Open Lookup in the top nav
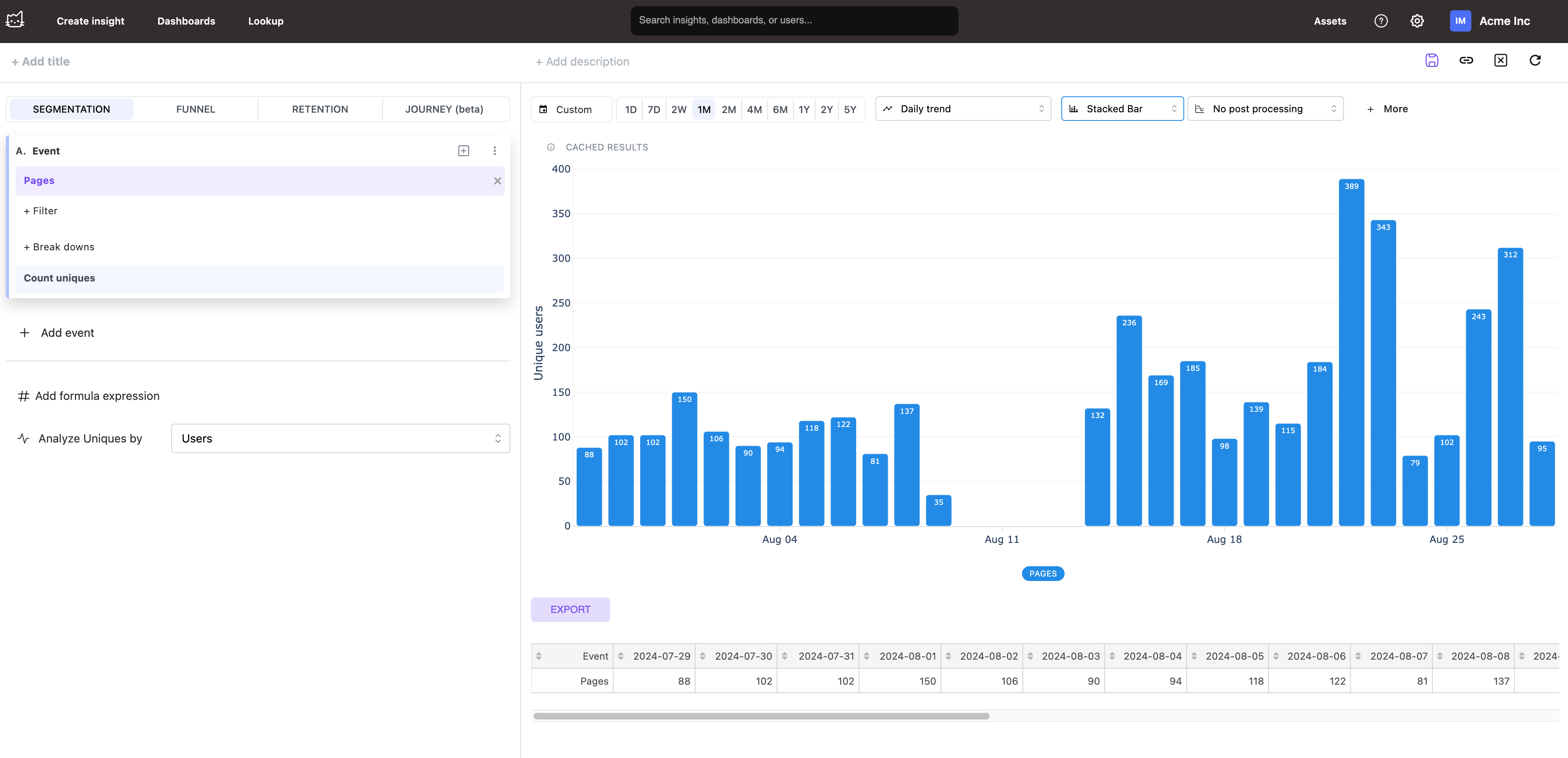Screen dimensions: 1568x758 coord(265,21)
